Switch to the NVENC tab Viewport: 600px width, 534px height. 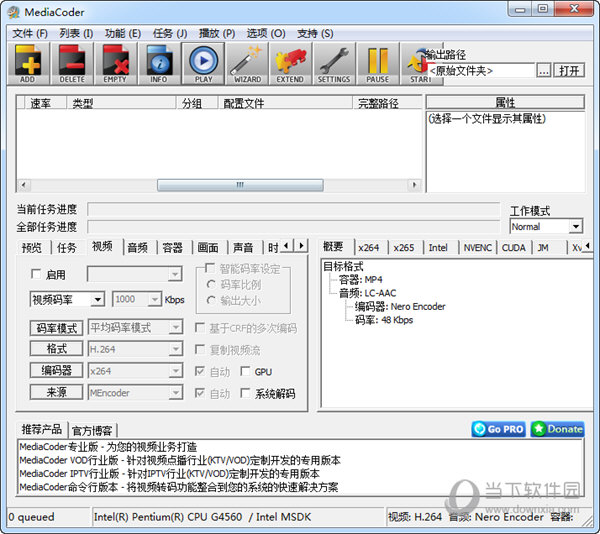pyautogui.click(x=478, y=248)
